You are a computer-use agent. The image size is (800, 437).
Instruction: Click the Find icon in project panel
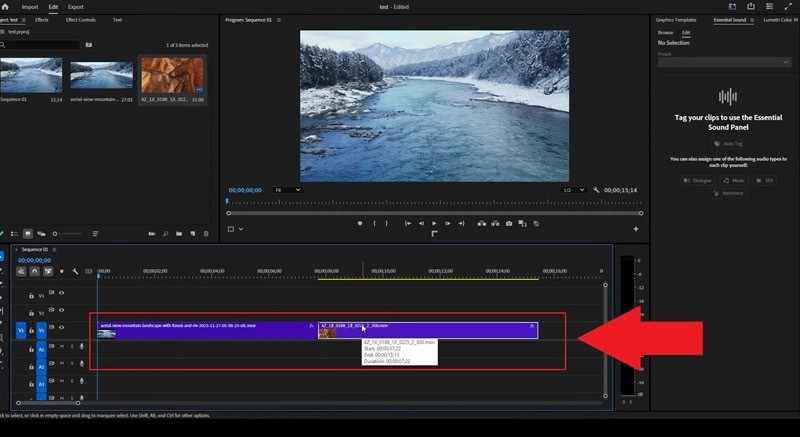165,234
